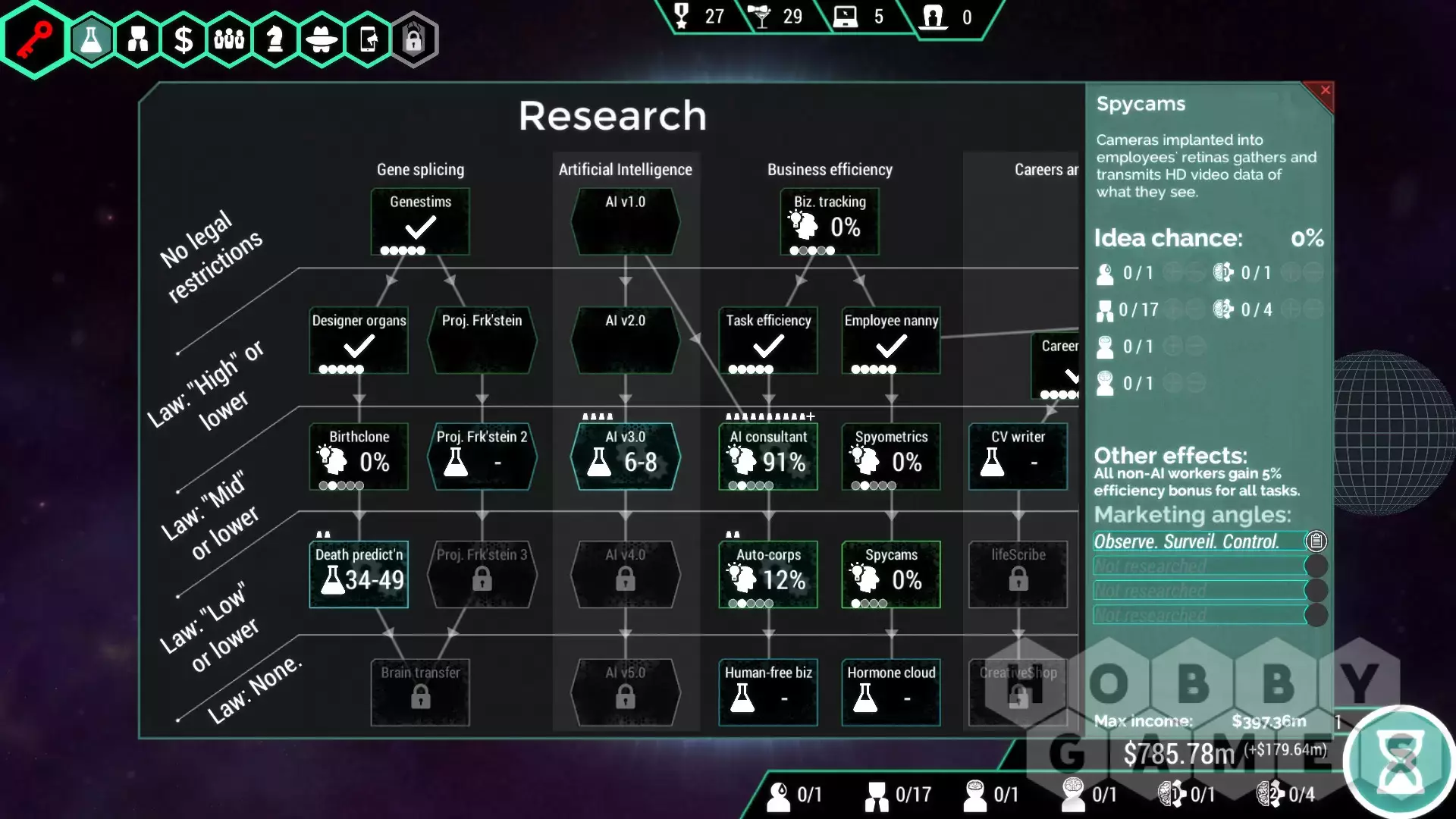The height and width of the screenshot is (819, 1456).
Task: Click the chess pawn hexagon icon
Action: [x=275, y=39]
